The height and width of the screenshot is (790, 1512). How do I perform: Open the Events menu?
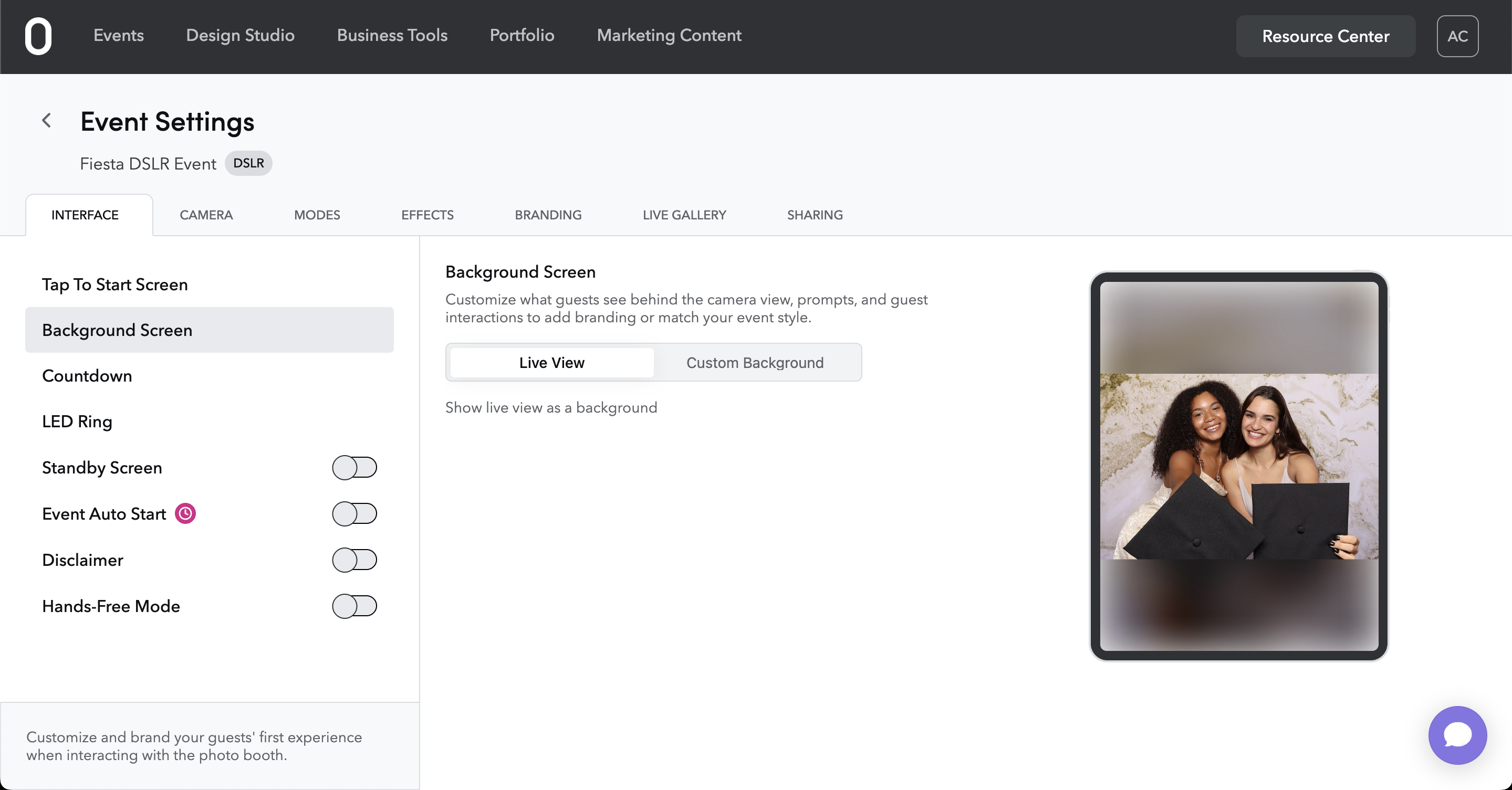click(x=119, y=35)
